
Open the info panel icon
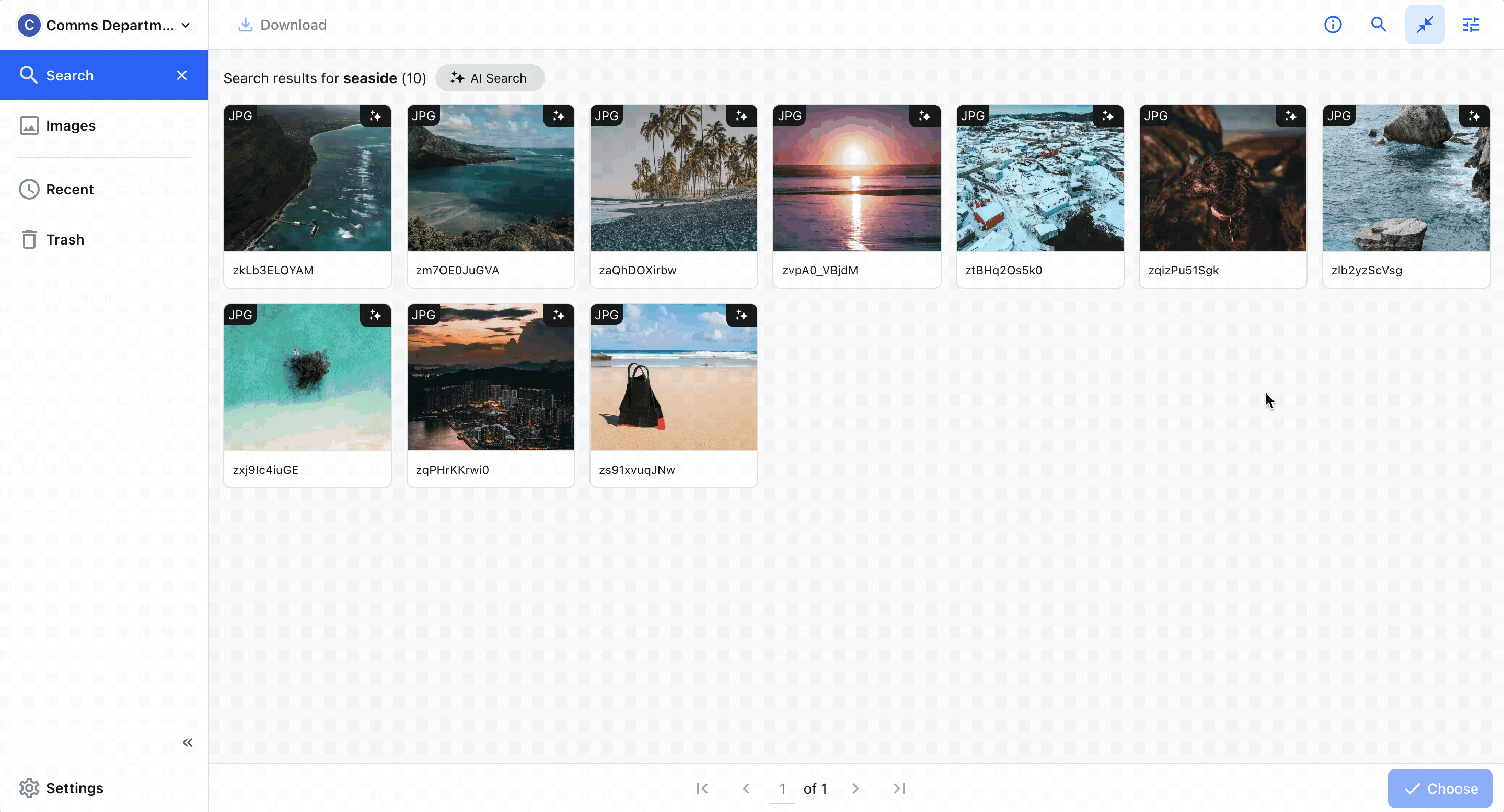coord(1333,25)
